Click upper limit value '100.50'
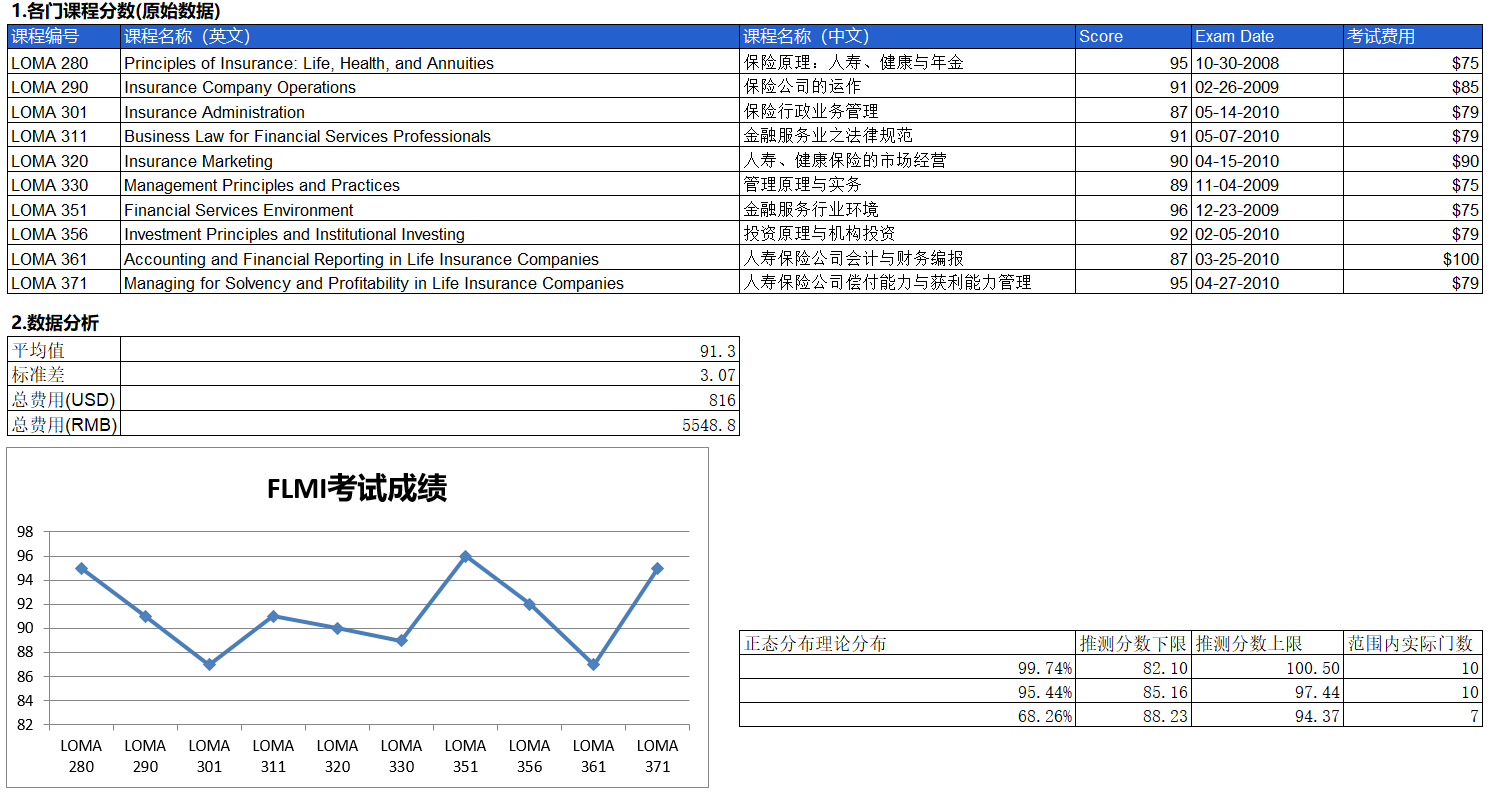The height and width of the screenshot is (798, 1499). coord(1267,668)
